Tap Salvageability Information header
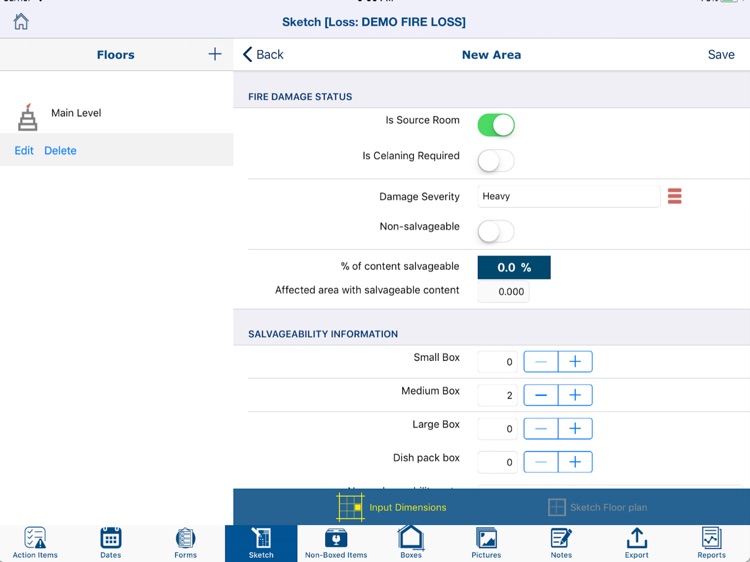Screen dimensions: 750x562 click(323, 334)
